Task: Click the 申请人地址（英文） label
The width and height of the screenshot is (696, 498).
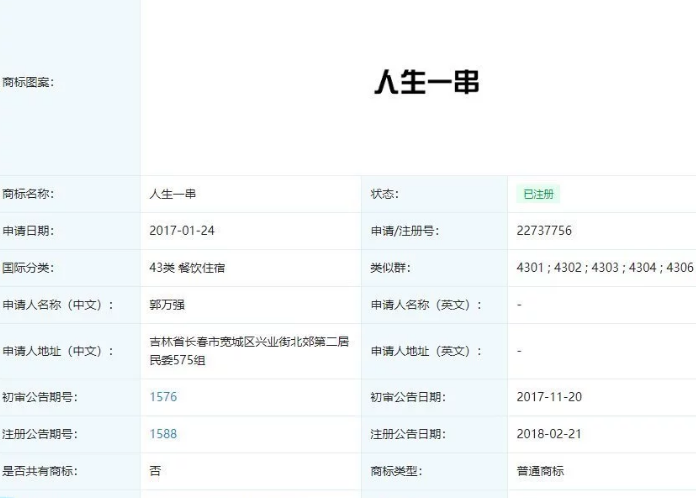Action: (x=426, y=351)
